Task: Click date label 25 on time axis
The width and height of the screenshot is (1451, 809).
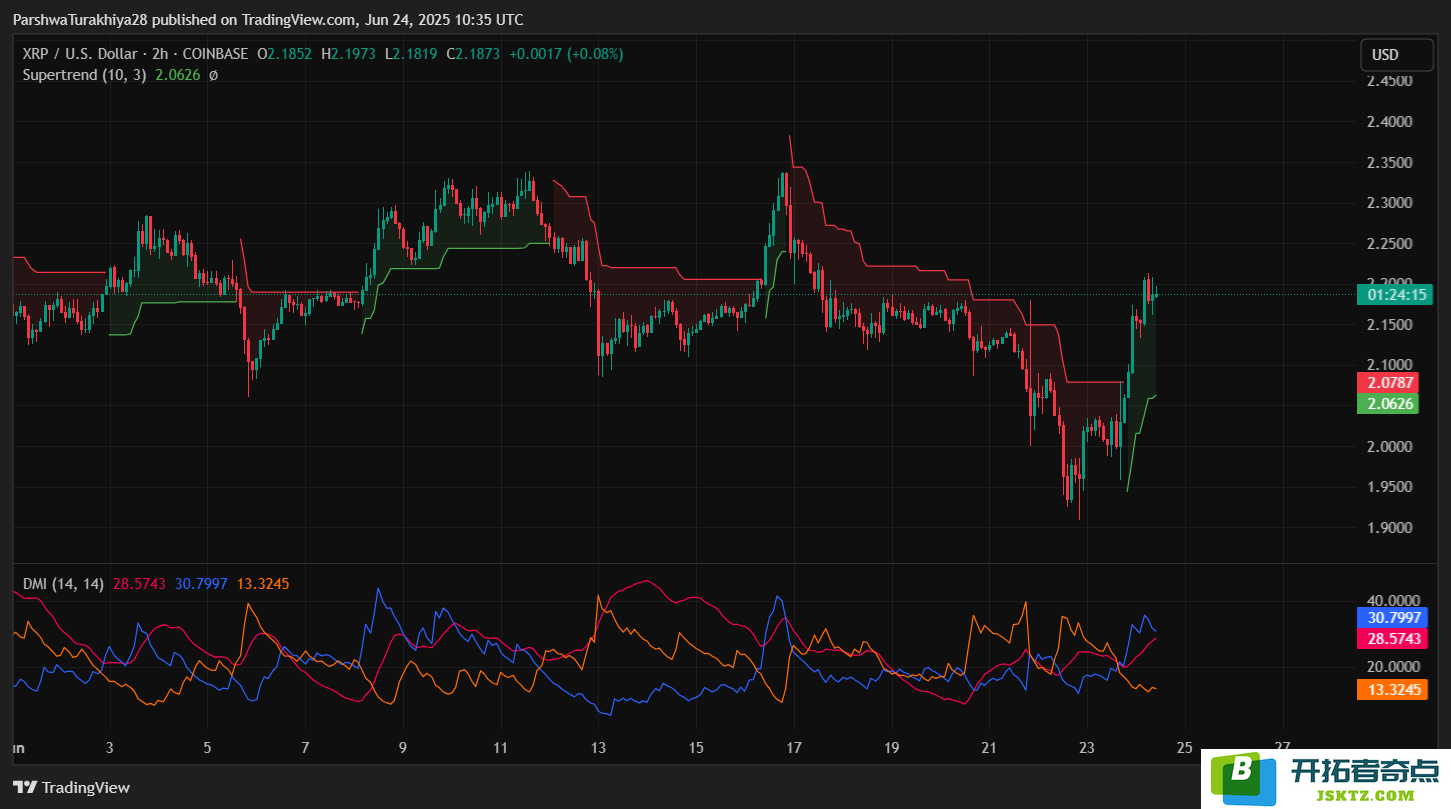Action: click(x=1185, y=747)
